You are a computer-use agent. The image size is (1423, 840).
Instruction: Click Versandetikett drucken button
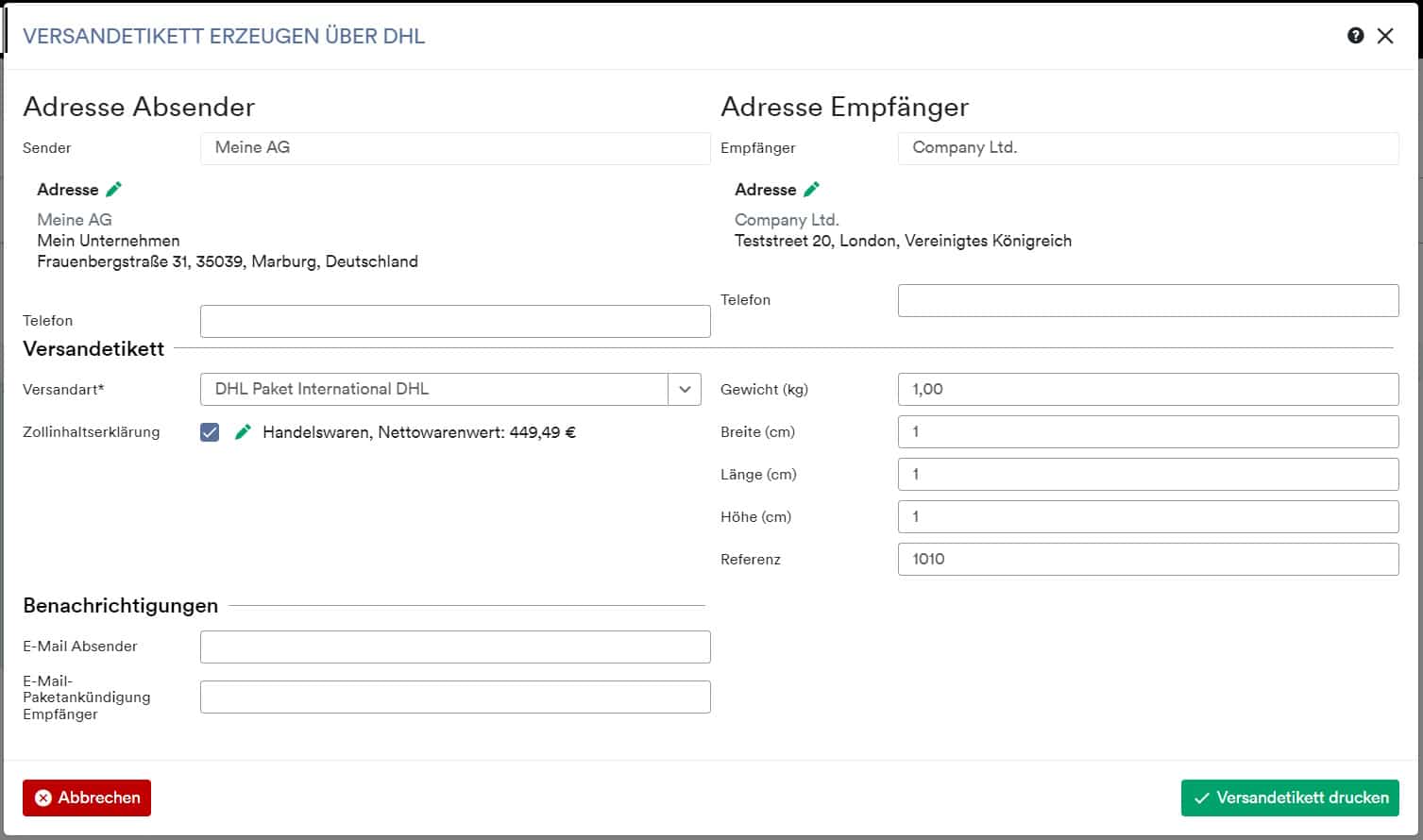(1290, 798)
